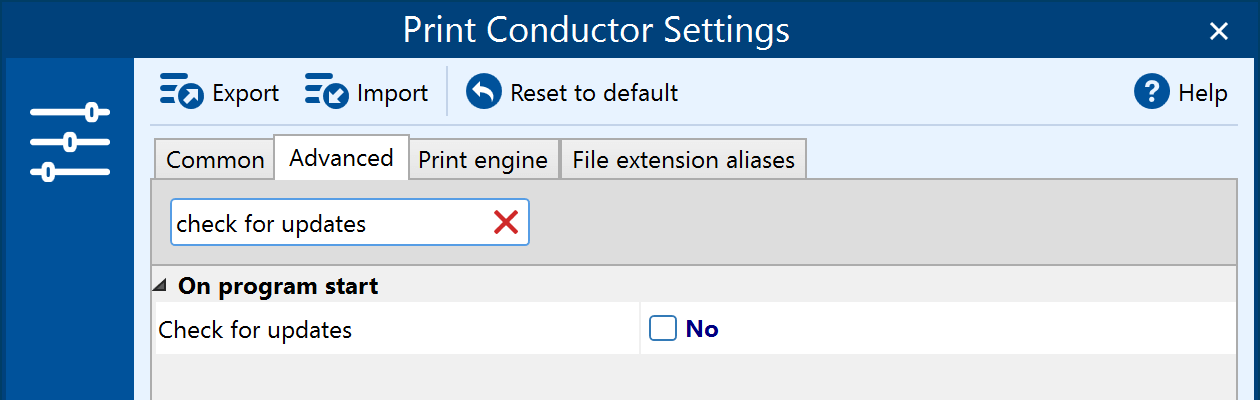
Task: Click the settings sliders icon in sidebar
Action: click(69, 142)
